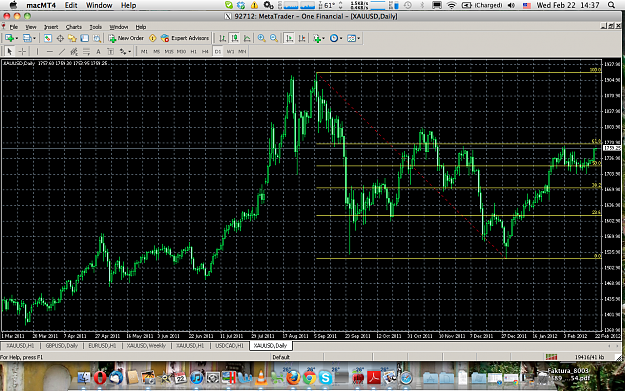Select the Equidistant Channel tool
The width and height of the screenshot is (625, 391).
[x=74, y=51]
